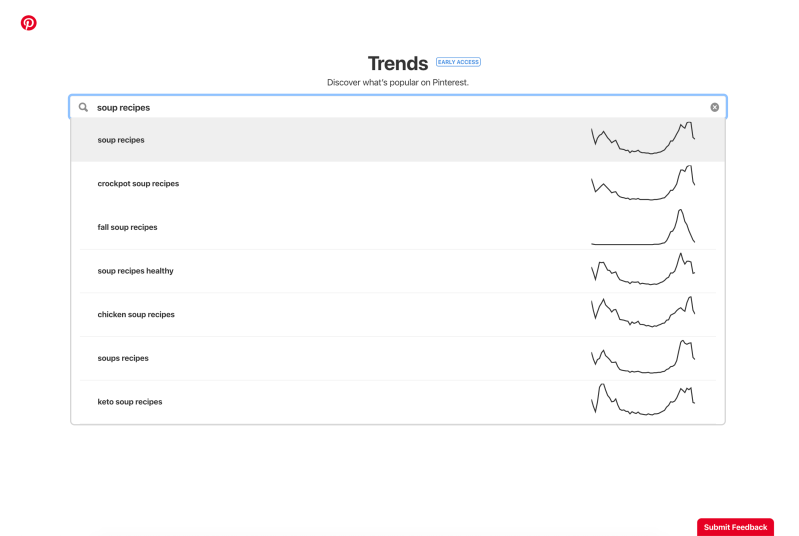Clear the search field with the X icon
The image size is (799, 536).
tap(714, 107)
